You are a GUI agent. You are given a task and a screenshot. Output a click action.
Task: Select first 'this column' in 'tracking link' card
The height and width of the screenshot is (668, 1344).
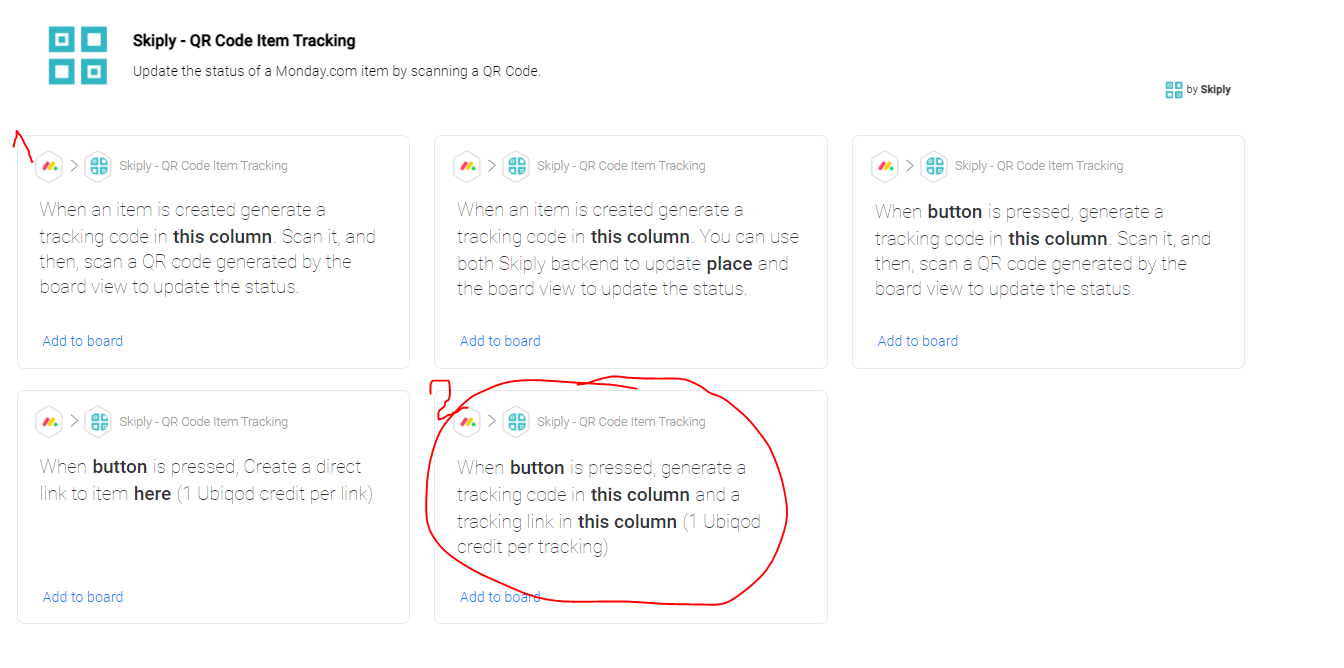click(x=640, y=495)
